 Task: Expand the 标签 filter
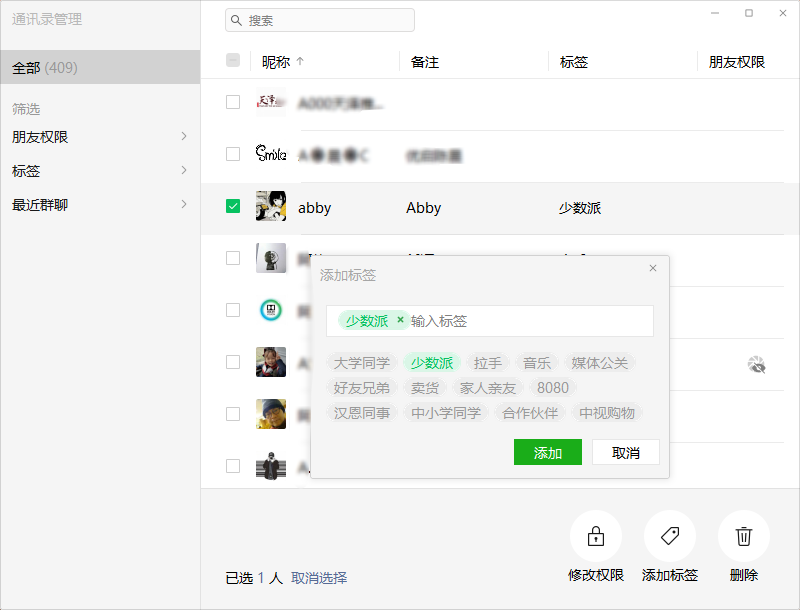(x=100, y=171)
